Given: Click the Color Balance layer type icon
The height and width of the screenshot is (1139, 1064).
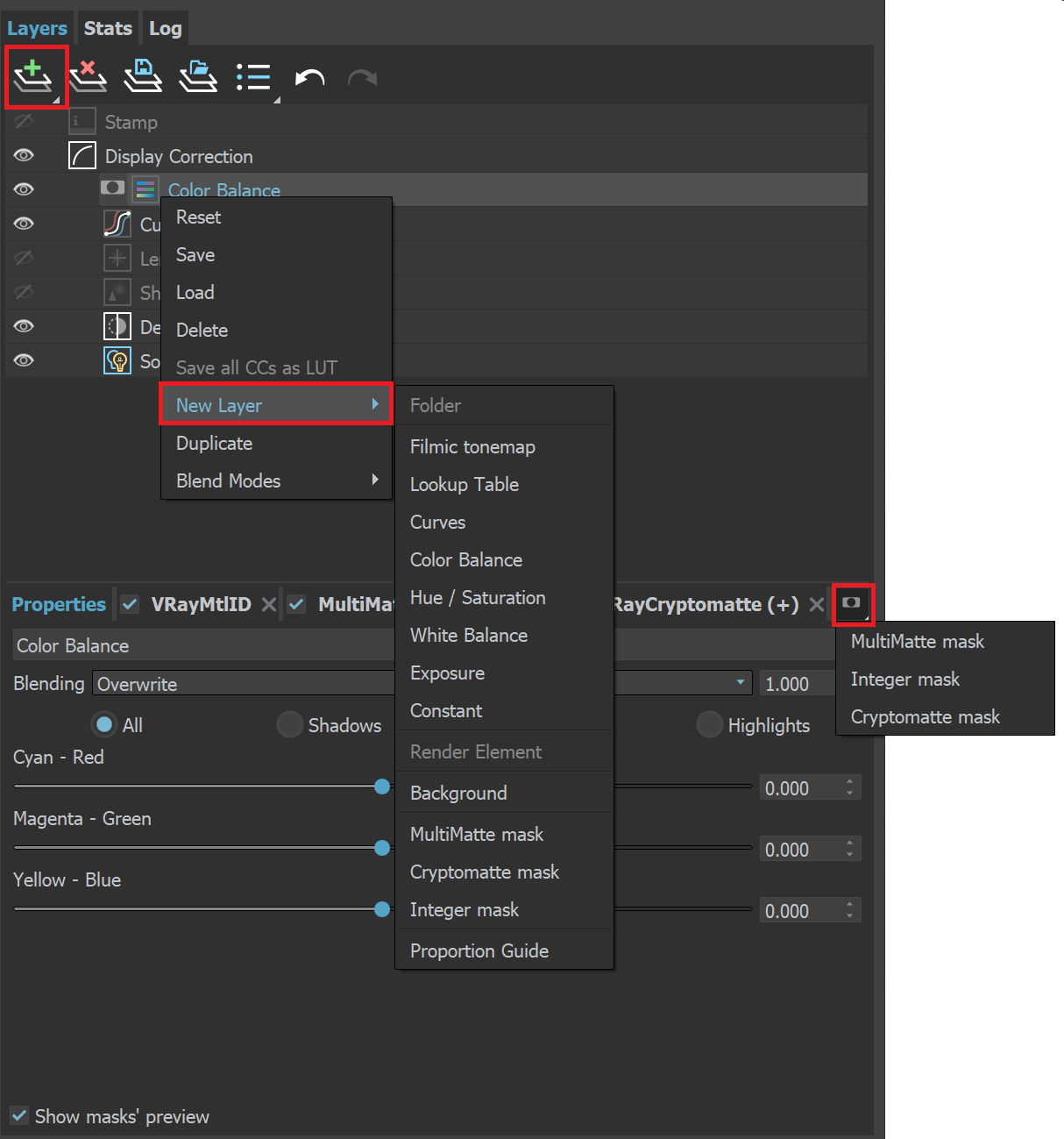Looking at the screenshot, I should (145, 189).
